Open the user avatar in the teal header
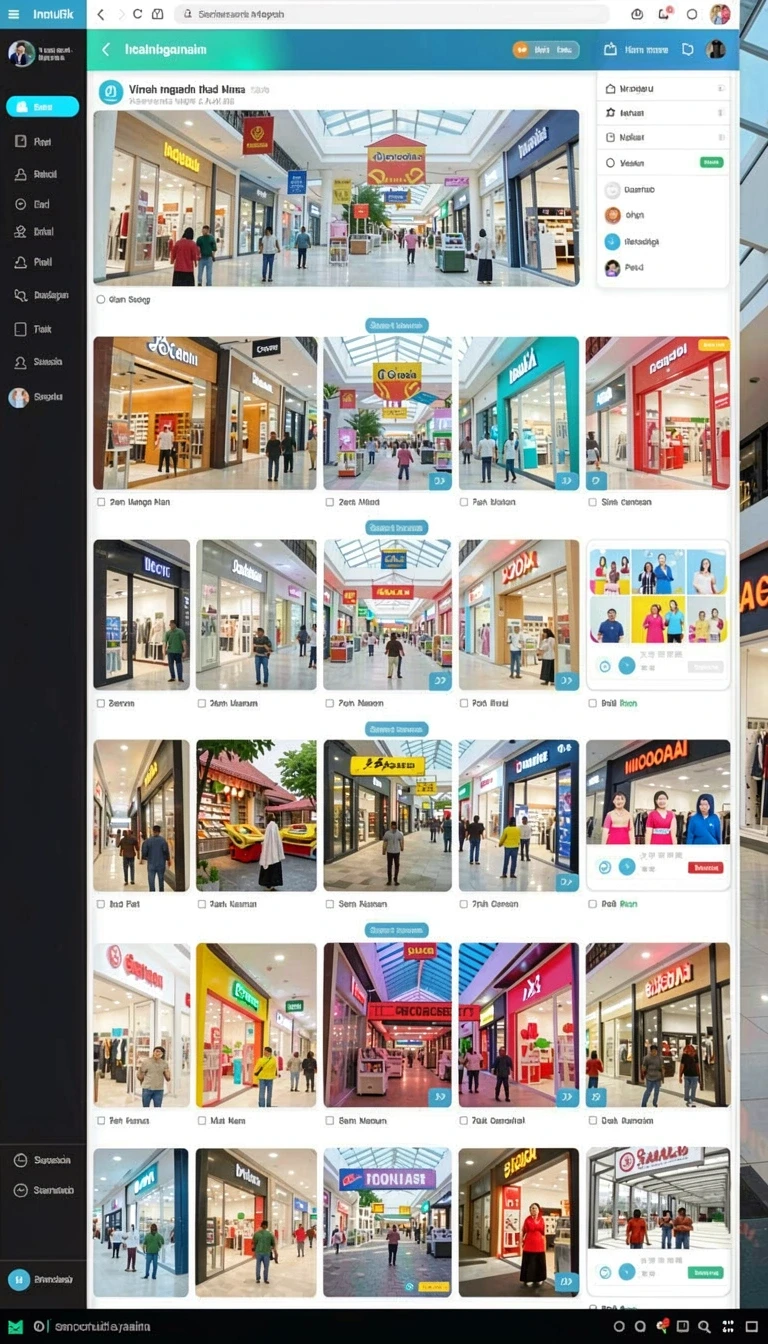 tap(716, 49)
